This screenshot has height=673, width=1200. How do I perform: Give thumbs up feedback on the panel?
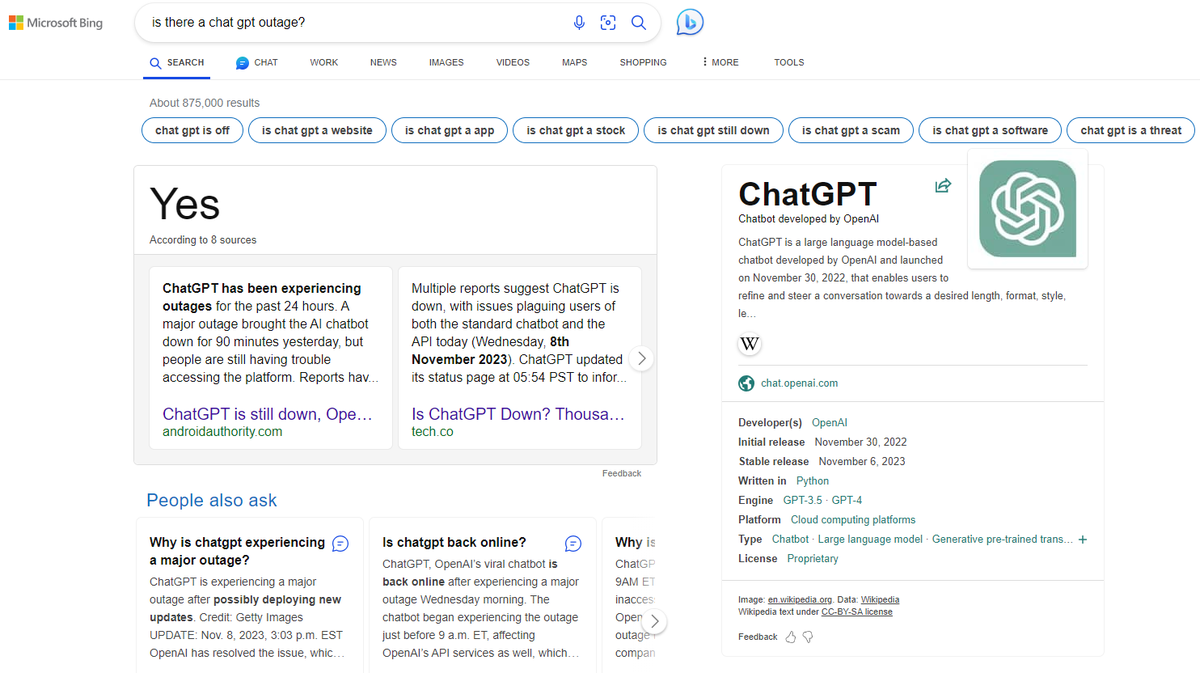coord(789,636)
